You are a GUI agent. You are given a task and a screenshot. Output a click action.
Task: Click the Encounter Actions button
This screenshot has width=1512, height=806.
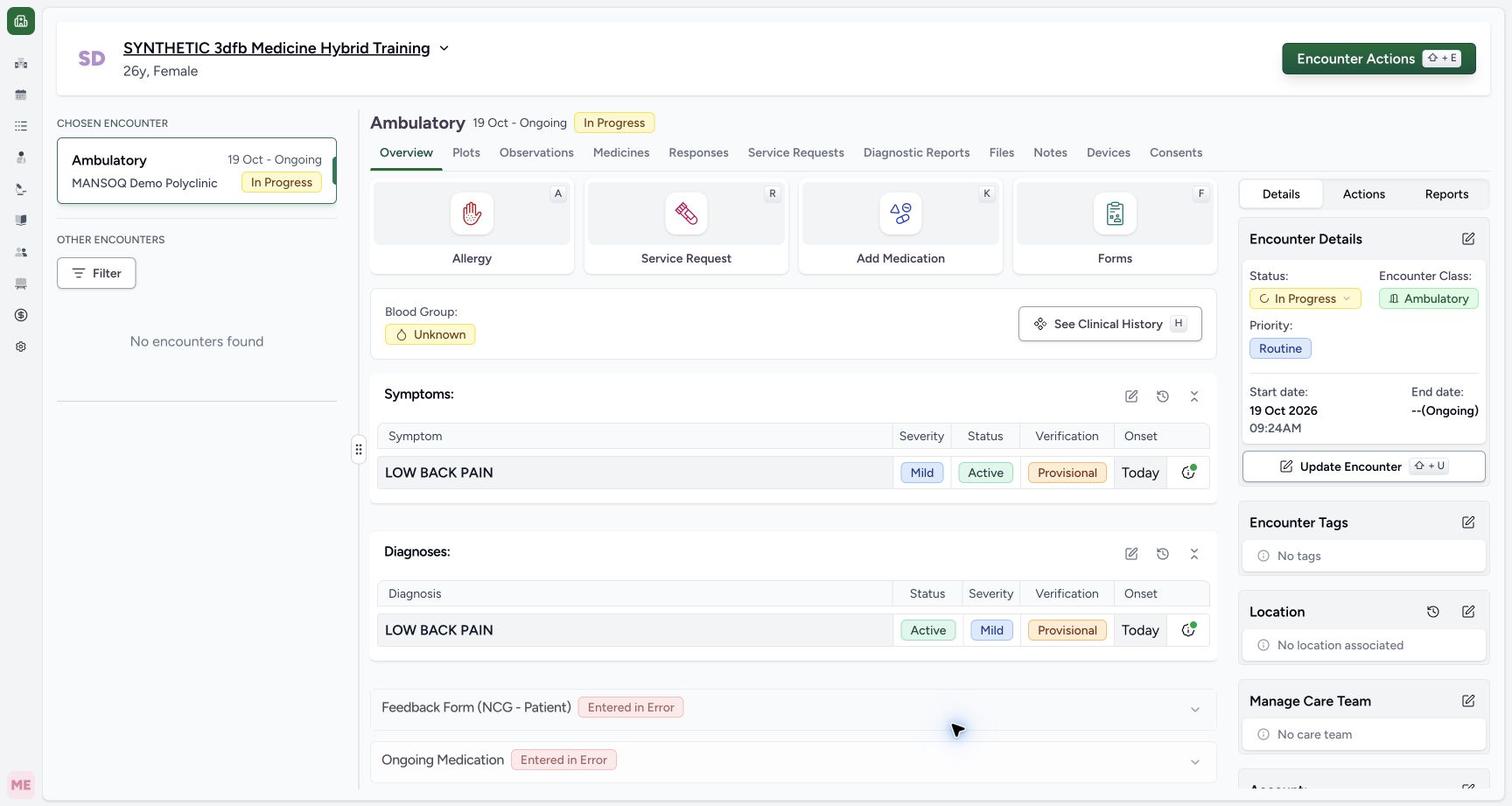(x=1379, y=59)
